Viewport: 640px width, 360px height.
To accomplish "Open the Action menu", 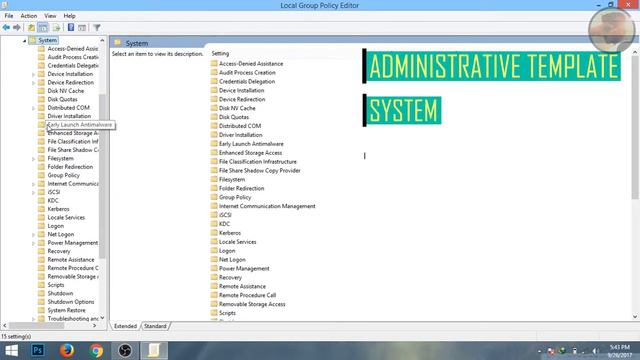I will [29, 16].
